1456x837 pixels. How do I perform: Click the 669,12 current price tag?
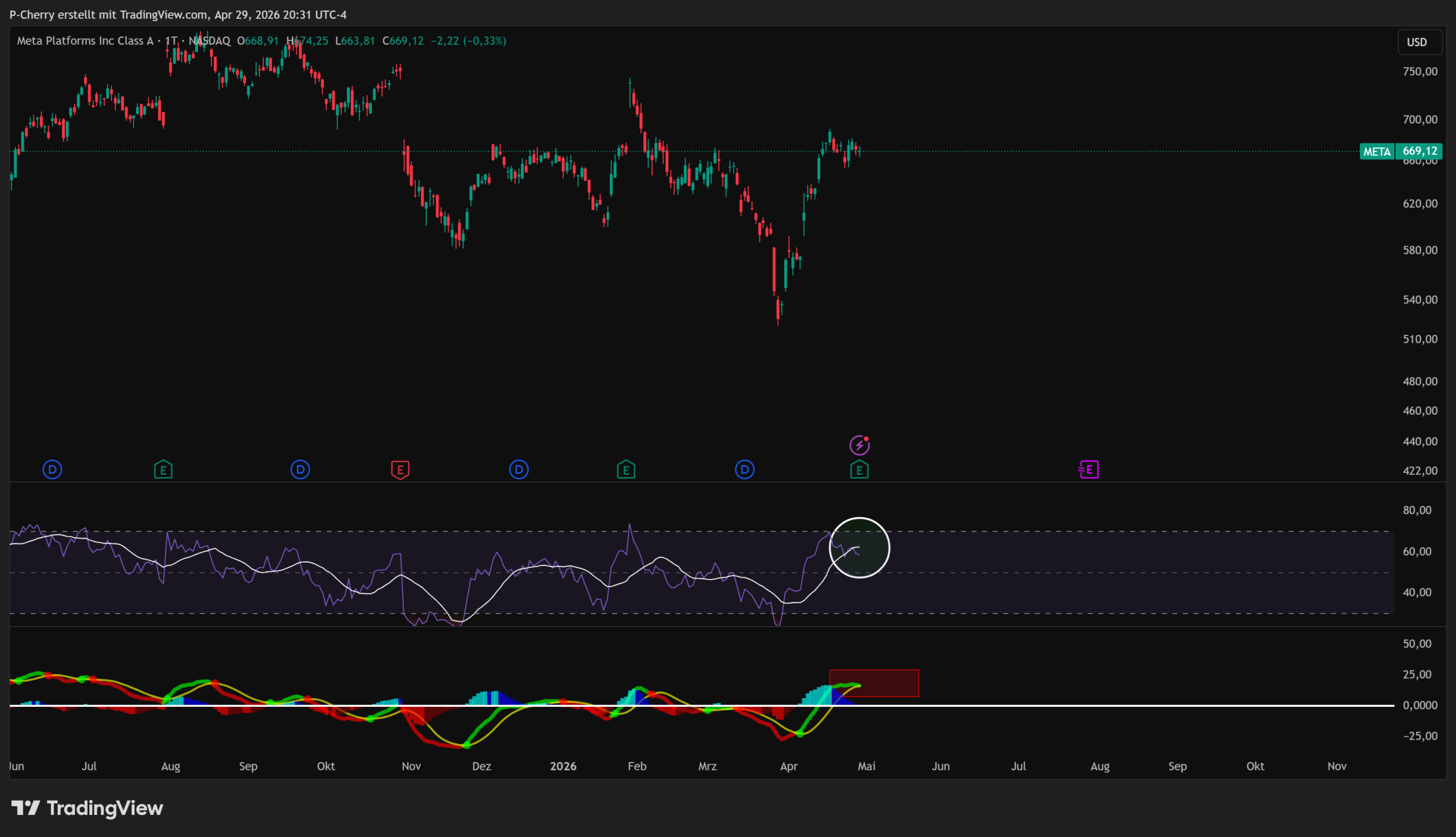(1419, 151)
